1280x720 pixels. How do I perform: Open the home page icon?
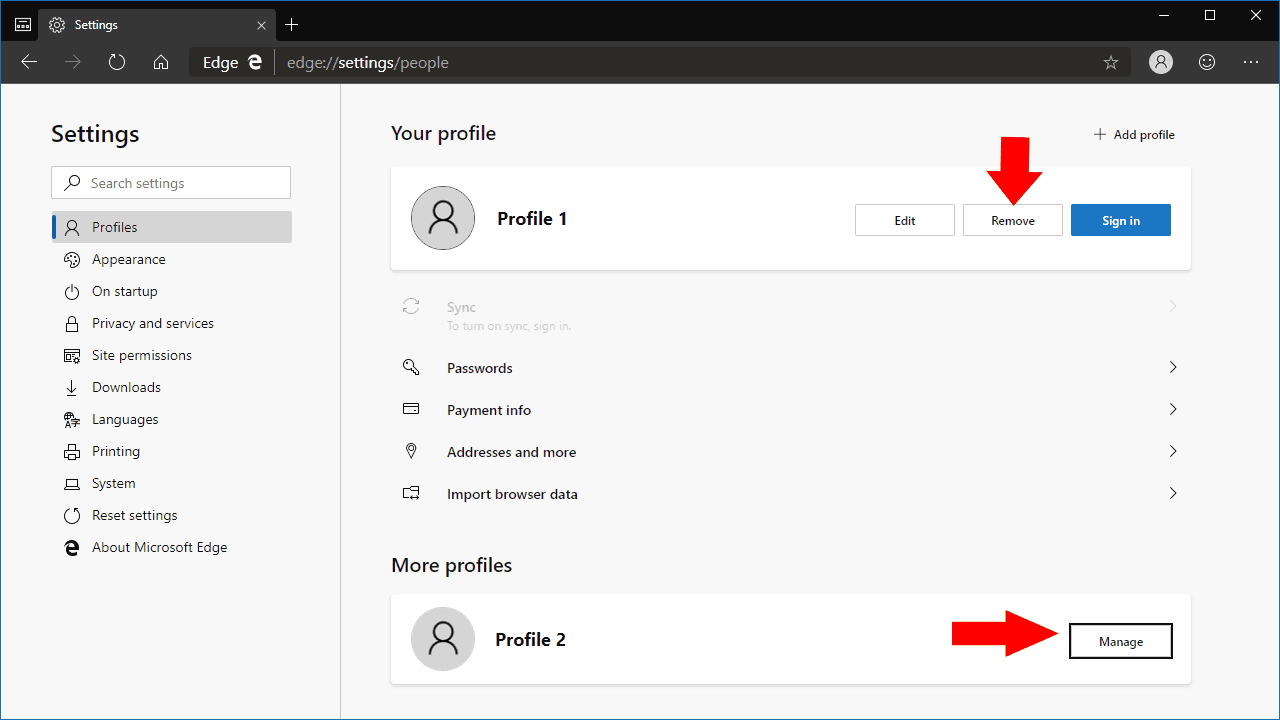click(x=161, y=62)
